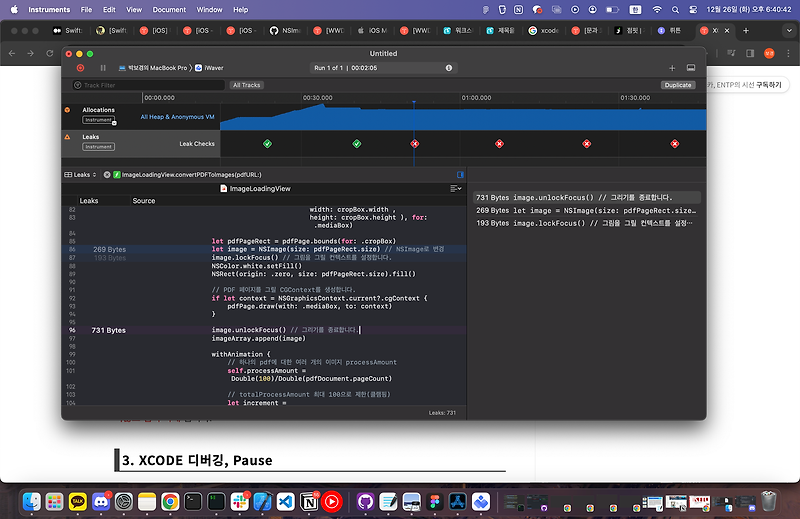Click the gray circle icon before the convertPDFToImages breadcrumb
The image size is (800, 519).
point(107,175)
